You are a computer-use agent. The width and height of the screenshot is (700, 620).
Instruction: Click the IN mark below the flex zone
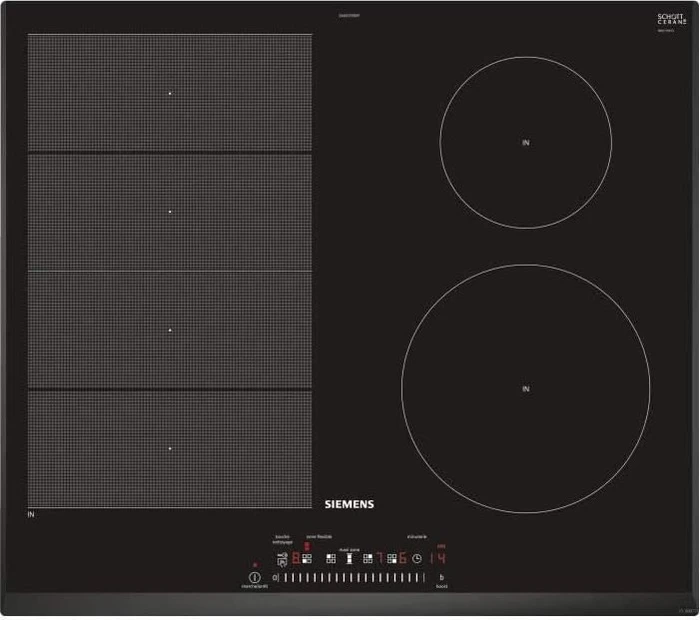tap(31, 514)
